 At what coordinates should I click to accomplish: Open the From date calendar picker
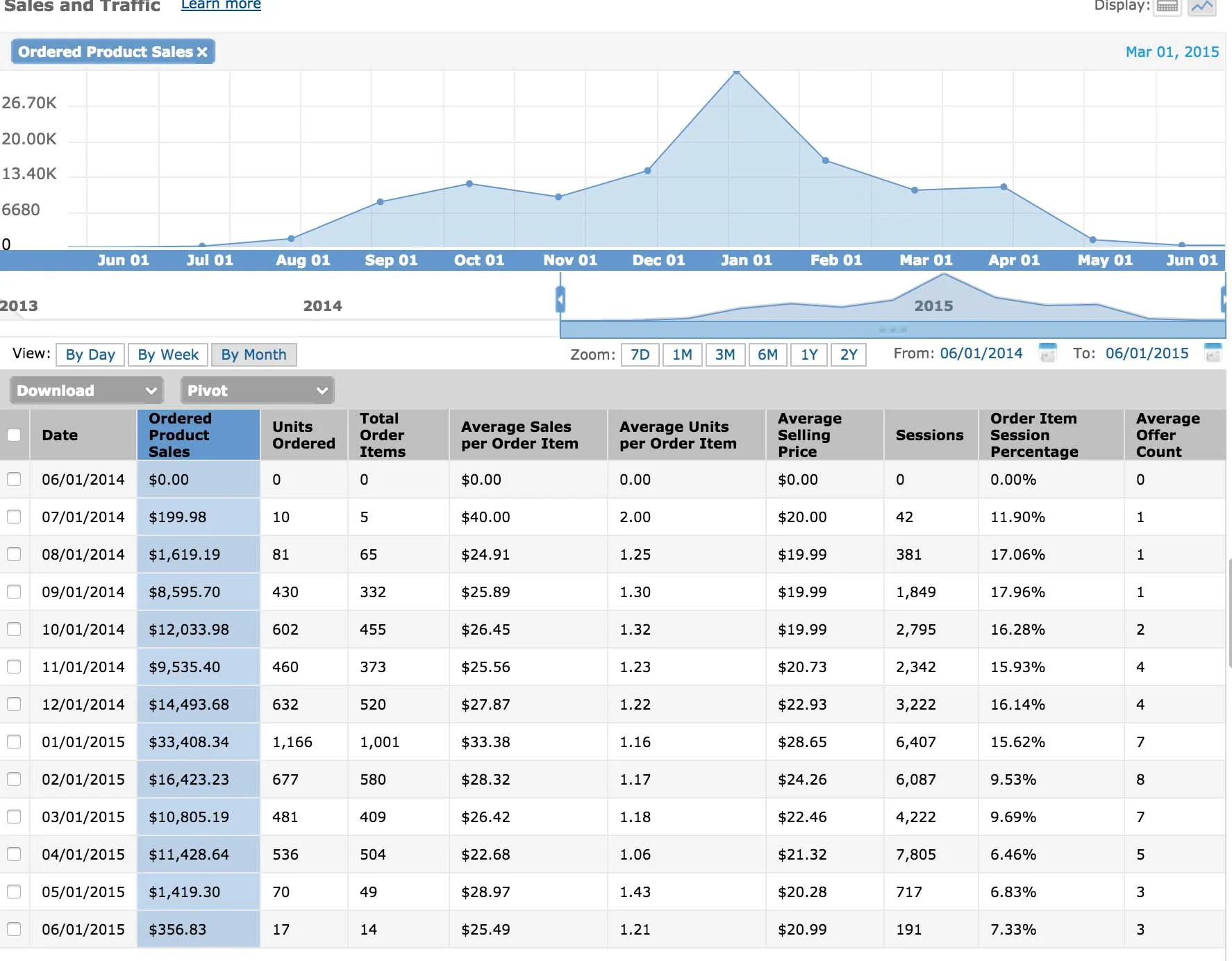point(1047,353)
